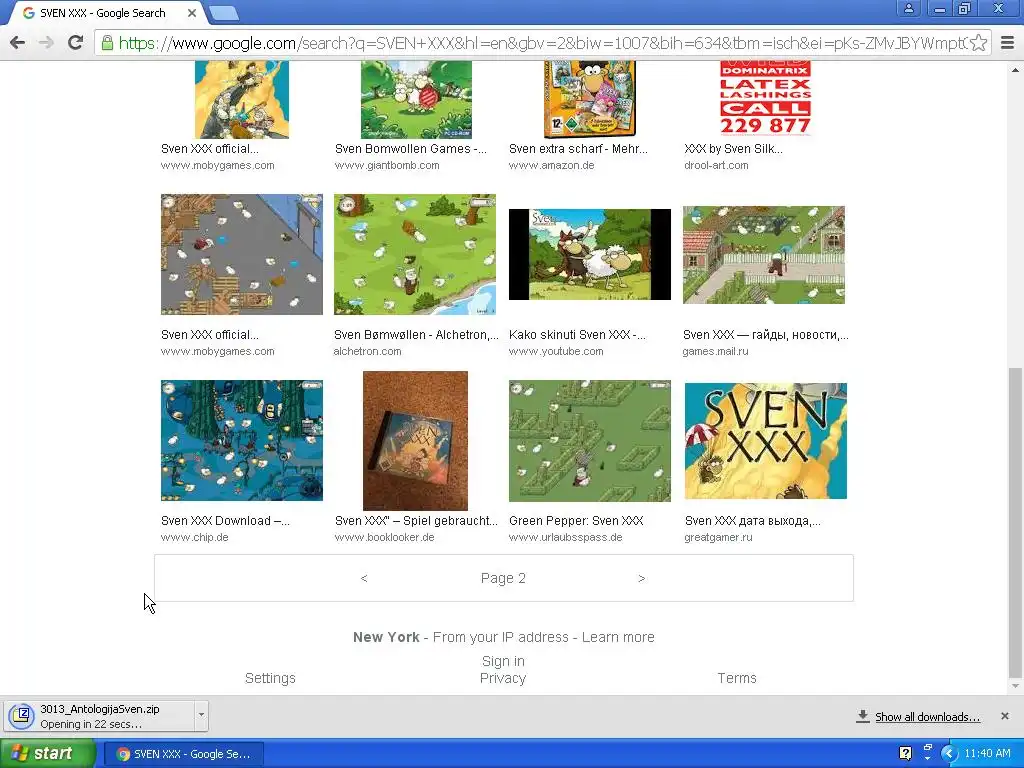Open the Chrome menu hamburger icon
Screen dimensions: 1024x768
coord(1008,43)
